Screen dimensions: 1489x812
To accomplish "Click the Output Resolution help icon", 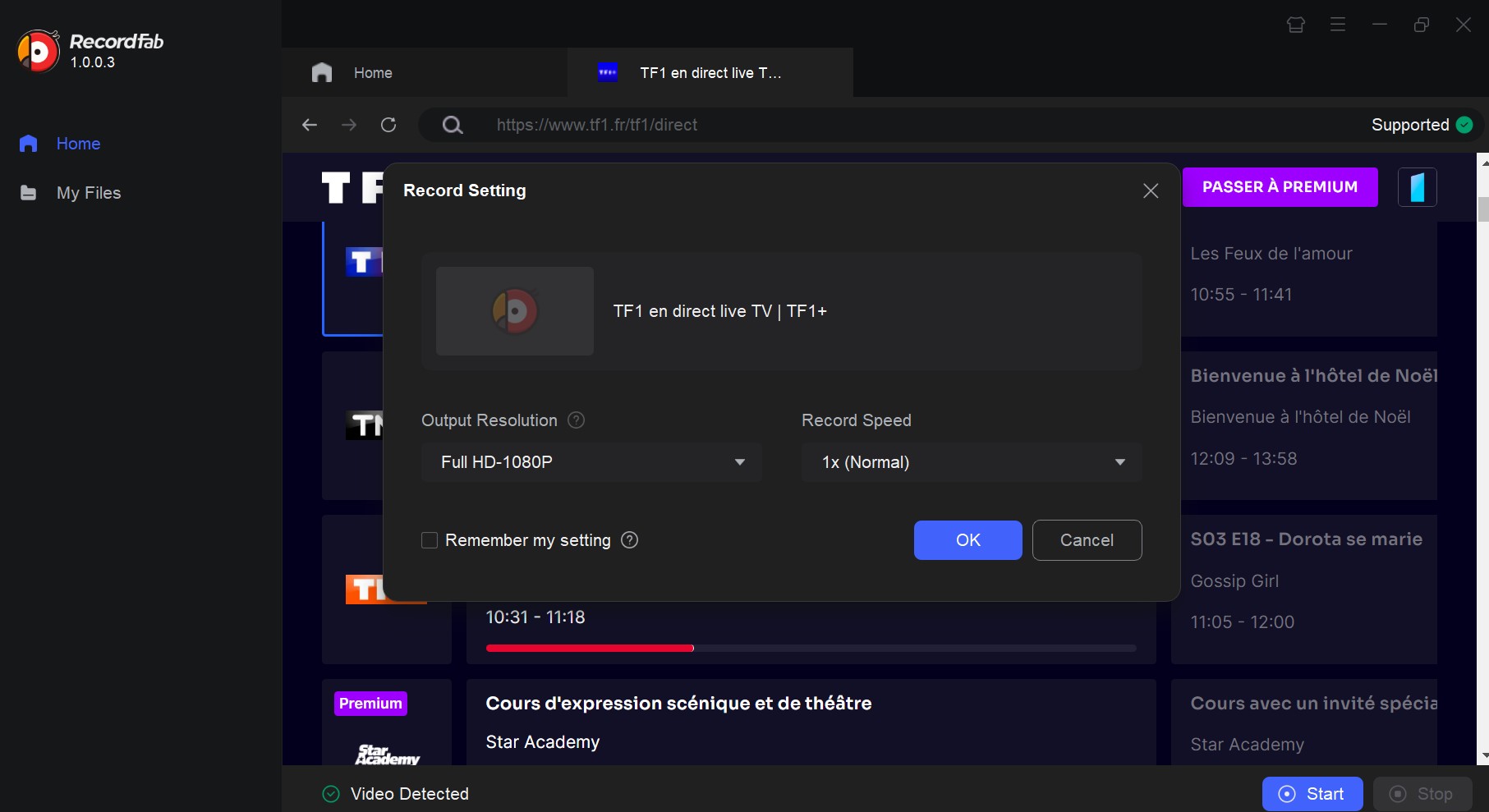I will [x=577, y=420].
